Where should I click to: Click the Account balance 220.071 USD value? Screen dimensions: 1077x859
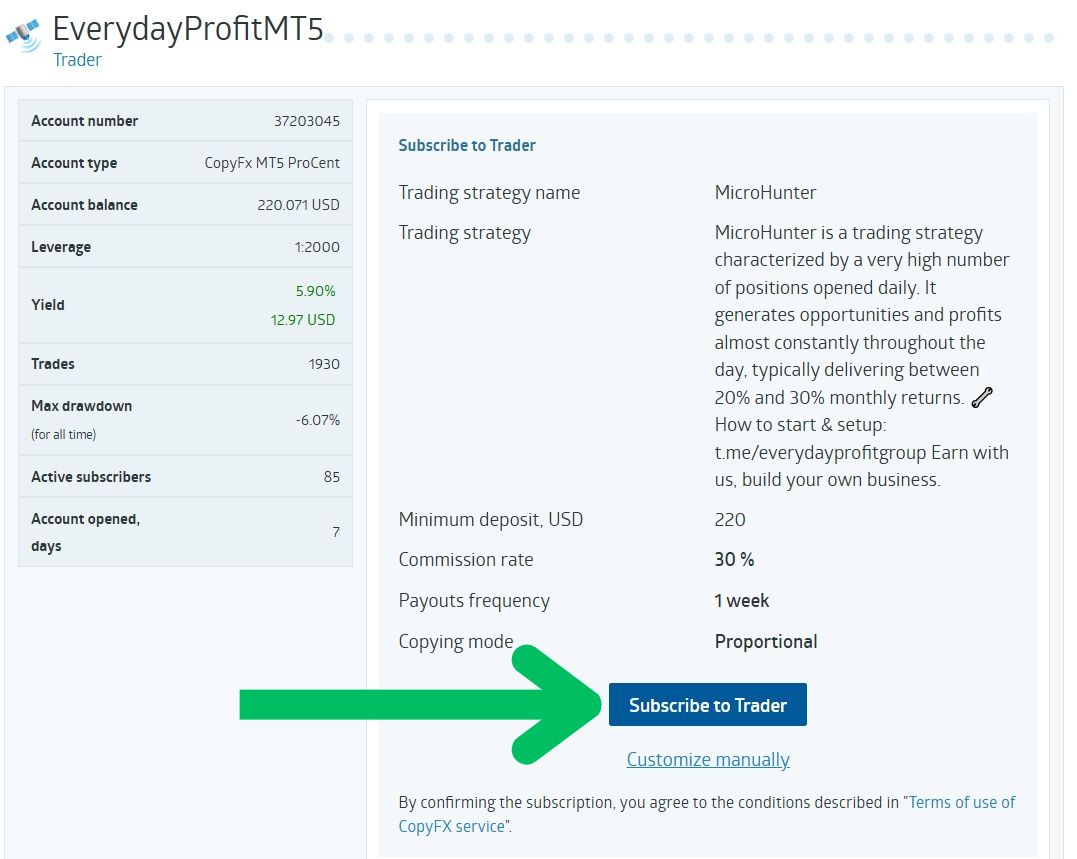coord(298,205)
